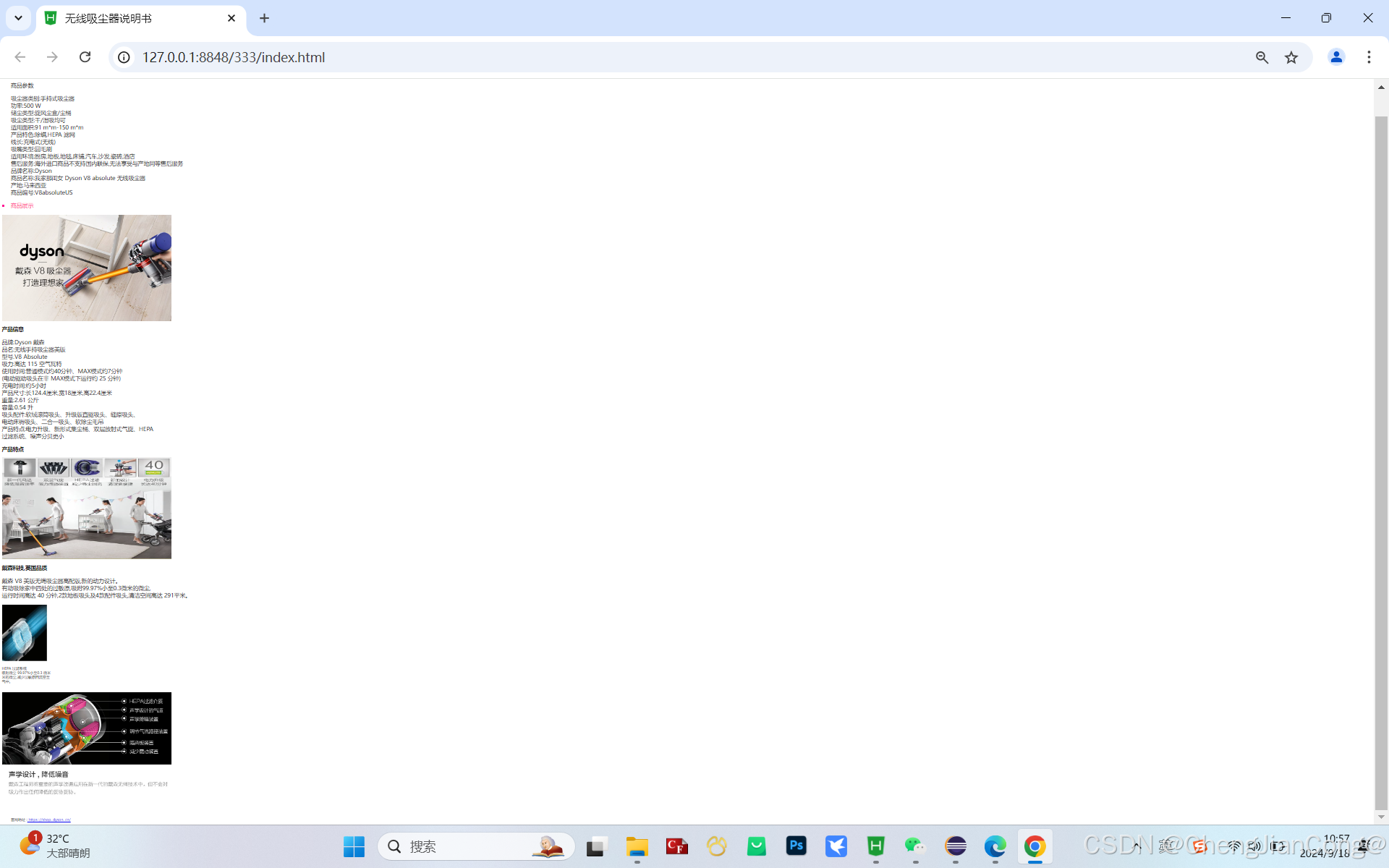
Task: Select the 功率:500 W line
Action: click(x=25, y=106)
